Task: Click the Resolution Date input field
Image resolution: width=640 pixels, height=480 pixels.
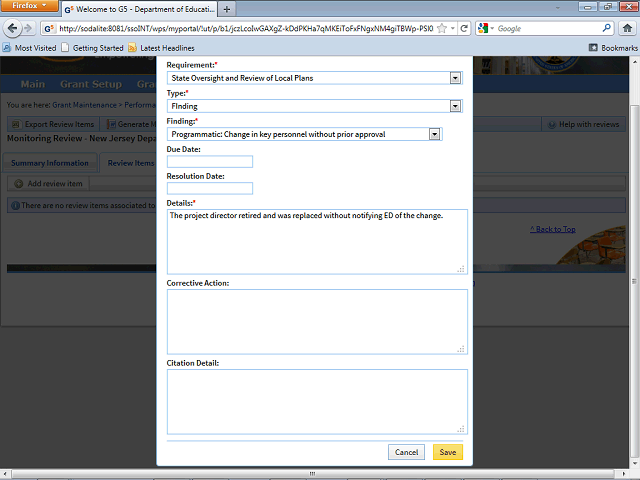Action: point(210,189)
